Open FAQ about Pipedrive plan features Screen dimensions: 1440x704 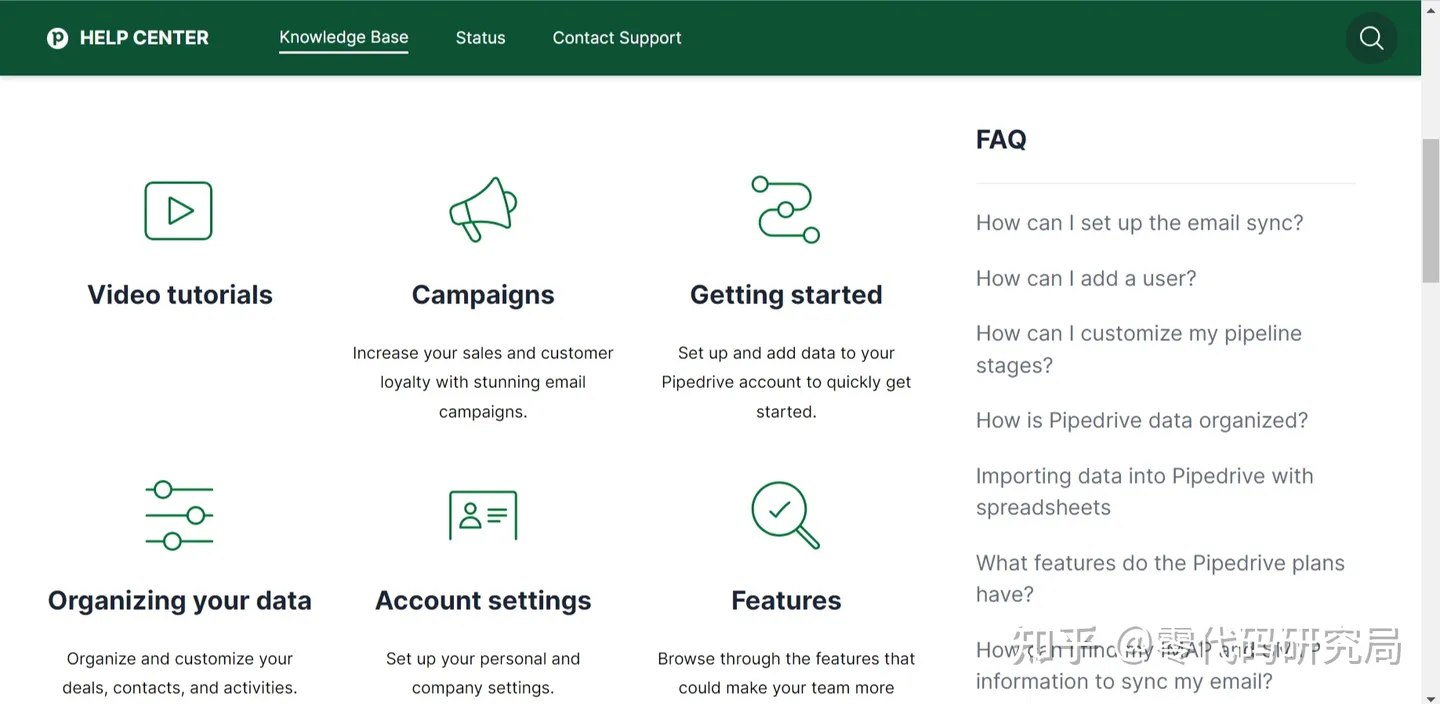[1160, 579]
